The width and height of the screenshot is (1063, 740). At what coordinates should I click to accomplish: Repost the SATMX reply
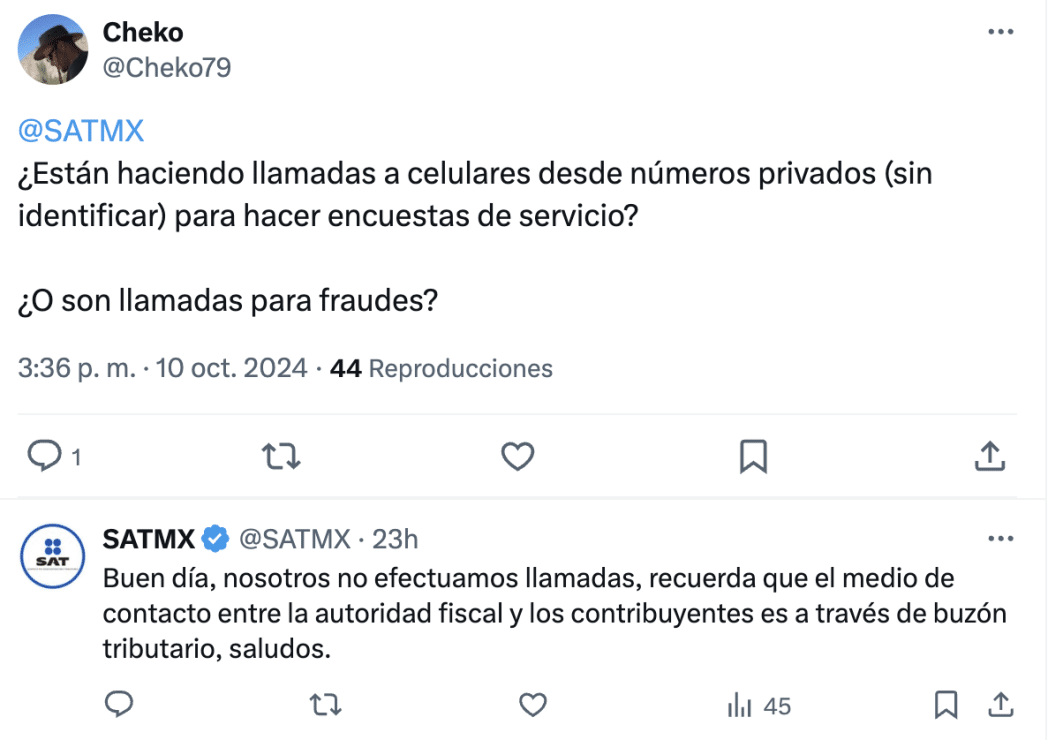click(326, 706)
